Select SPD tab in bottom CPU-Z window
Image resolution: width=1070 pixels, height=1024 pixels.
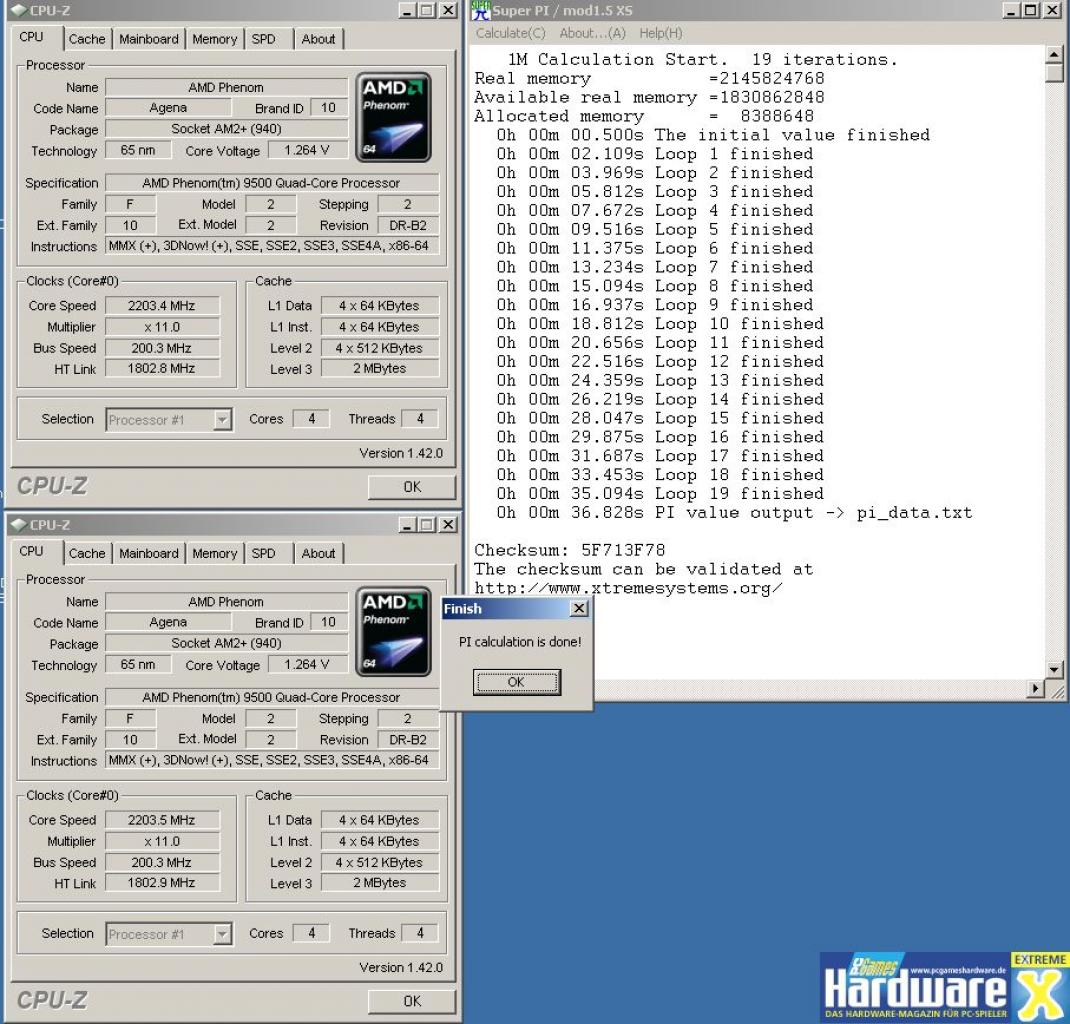[263, 553]
